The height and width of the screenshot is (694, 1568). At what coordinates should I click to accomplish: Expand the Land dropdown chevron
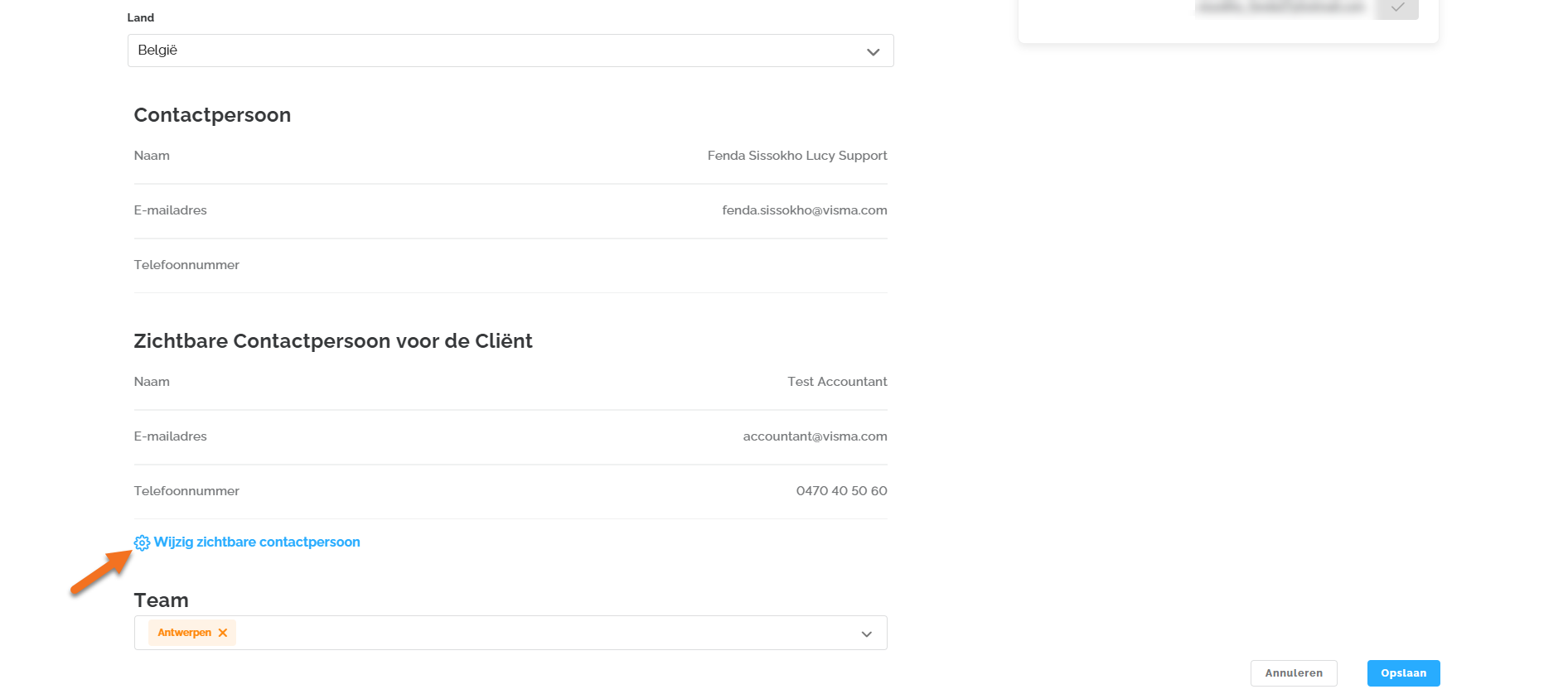(873, 51)
